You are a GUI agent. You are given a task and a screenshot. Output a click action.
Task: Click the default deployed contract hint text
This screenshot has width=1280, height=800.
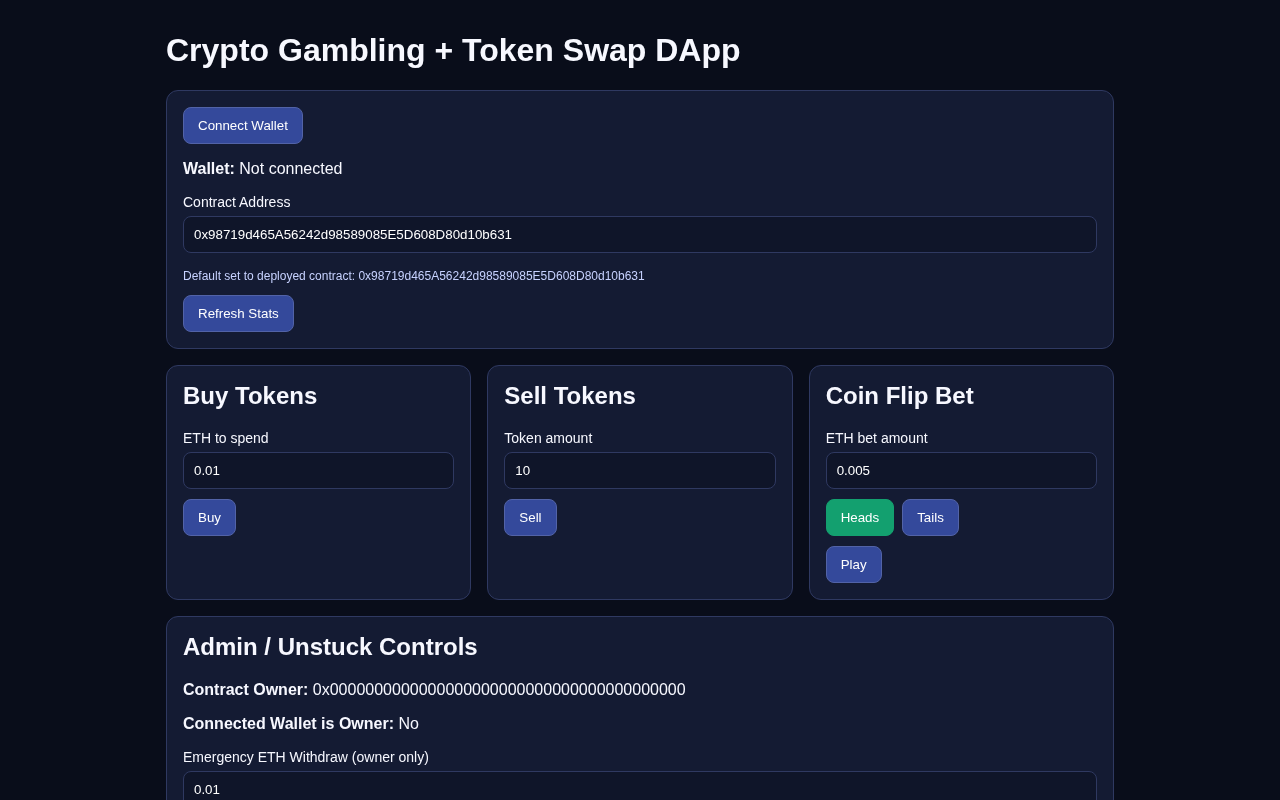413,276
